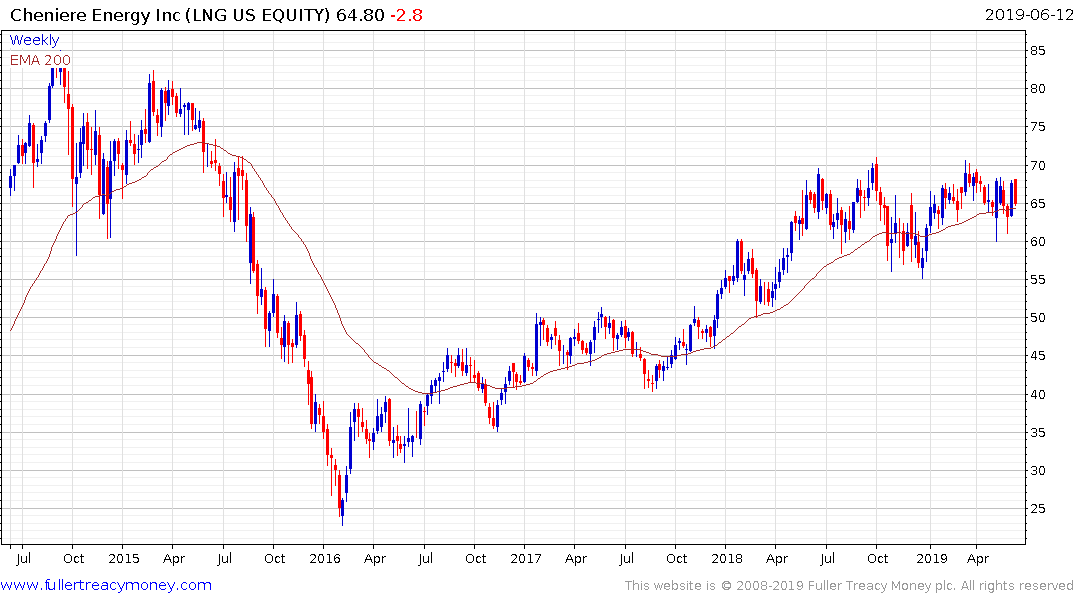Click the 70 price axis label
Viewport: 1075px width, 600px height.
pyautogui.click(x=1037, y=165)
